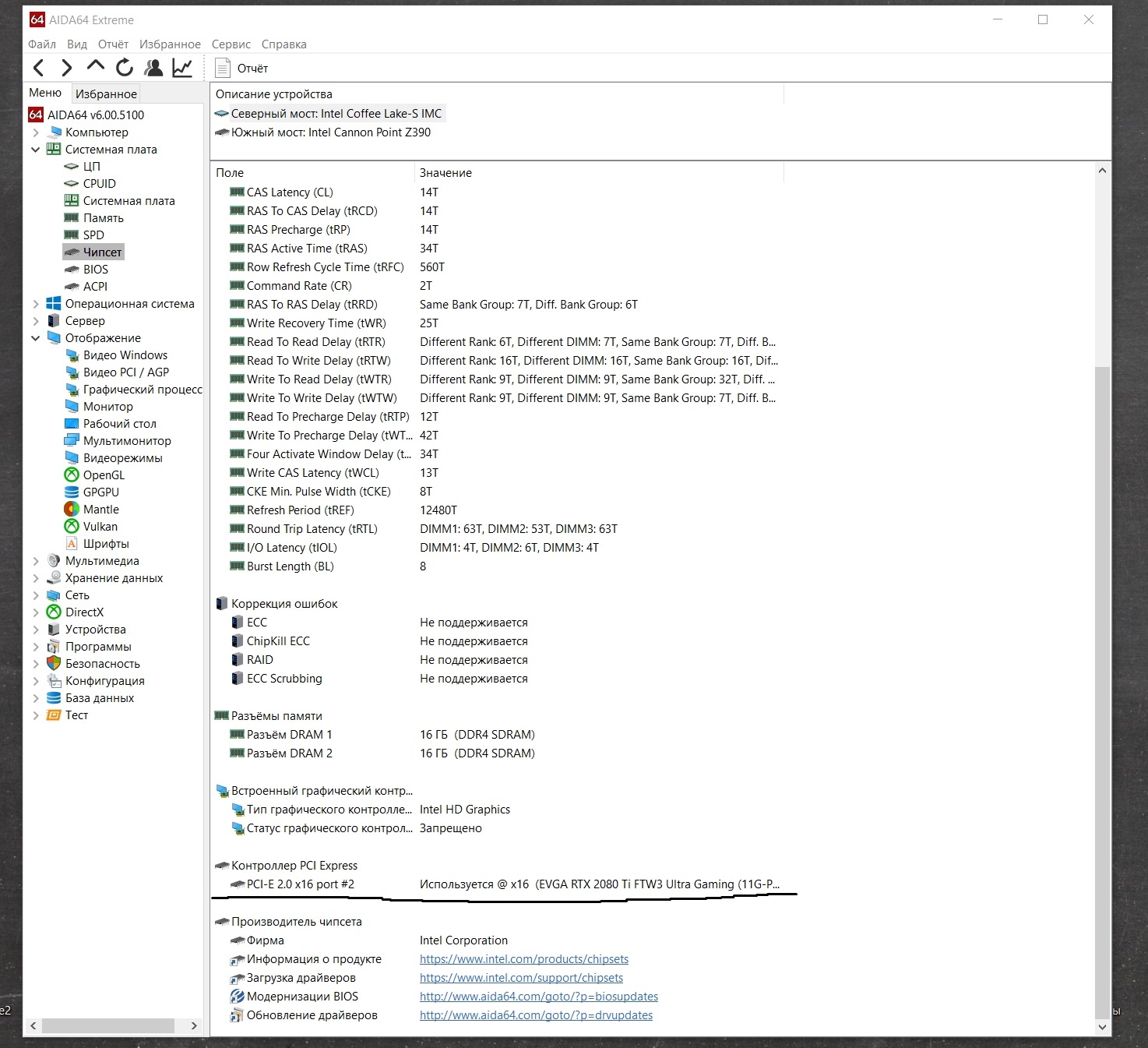Viewport: 1148px width, 1048px height.
Task: Select the Шрифты fonts icon
Action: point(72,544)
